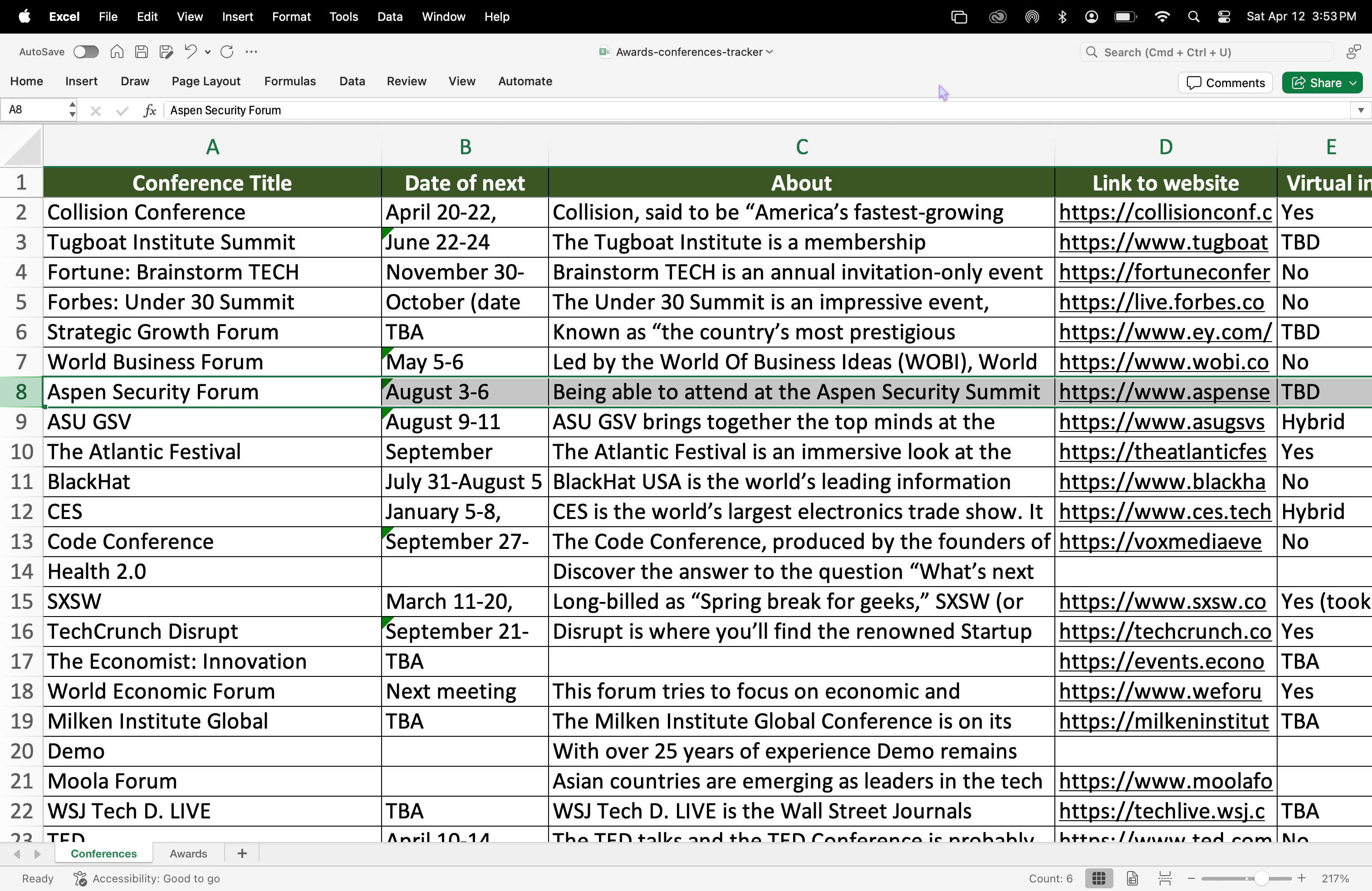Click the Redo circular arrow icon
This screenshot has height=891, width=1372.
point(227,52)
